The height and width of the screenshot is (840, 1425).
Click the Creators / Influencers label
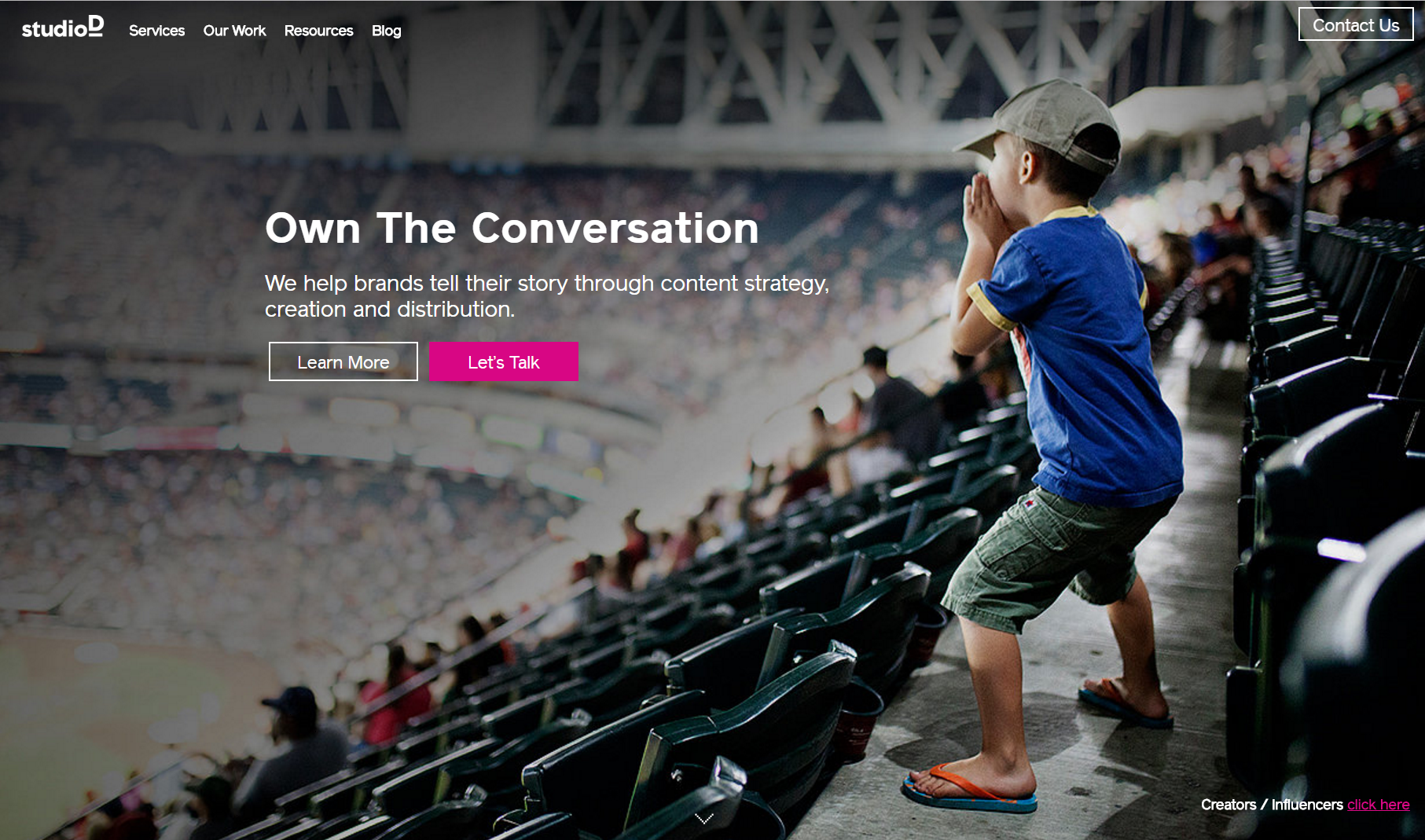(1272, 805)
